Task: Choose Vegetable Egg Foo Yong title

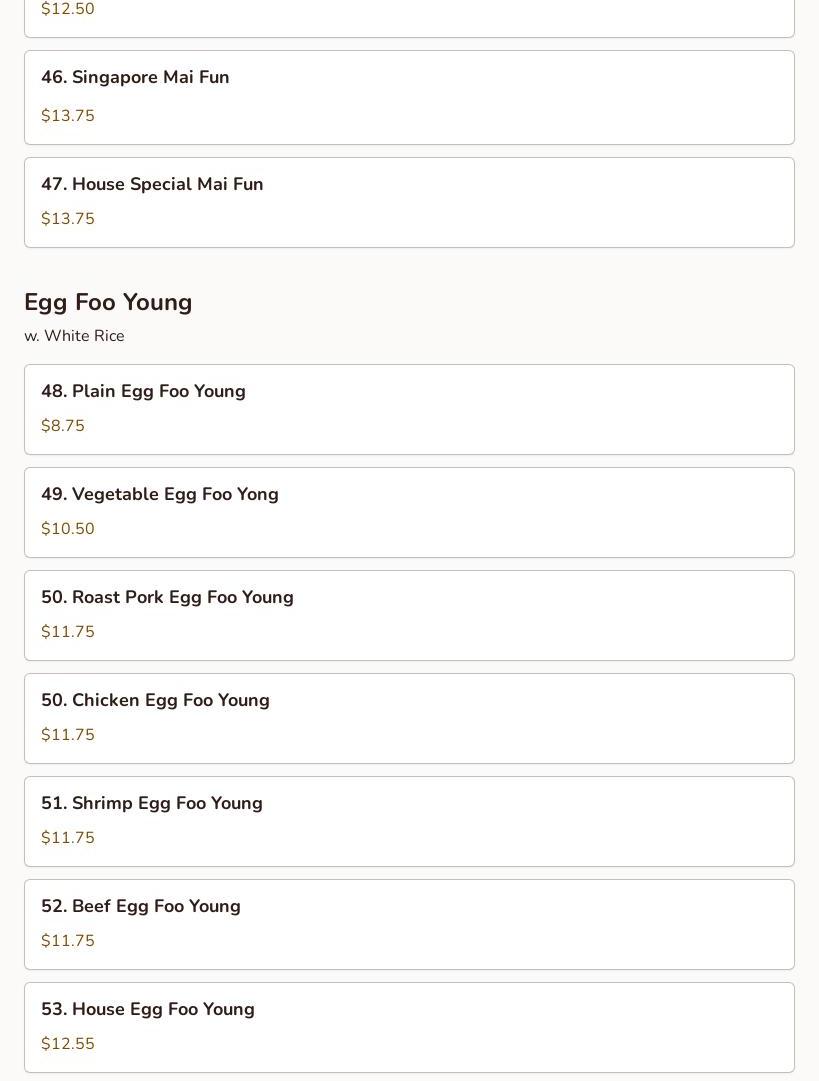Action: (x=160, y=494)
